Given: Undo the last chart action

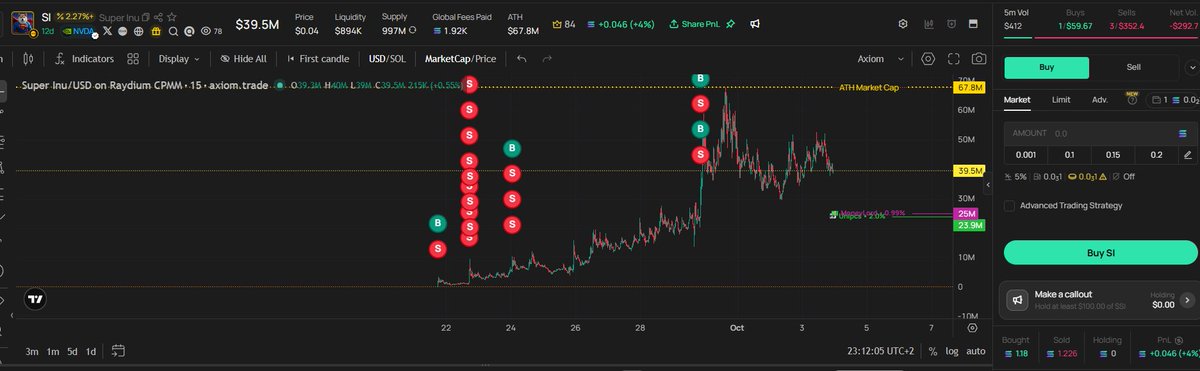Looking at the screenshot, I should (522, 59).
